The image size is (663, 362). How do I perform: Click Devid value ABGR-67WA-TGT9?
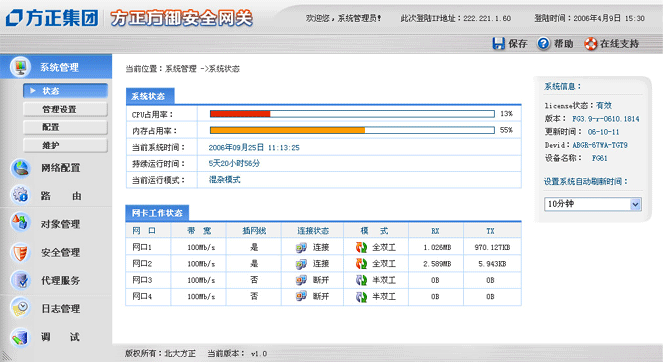tap(600, 145)
